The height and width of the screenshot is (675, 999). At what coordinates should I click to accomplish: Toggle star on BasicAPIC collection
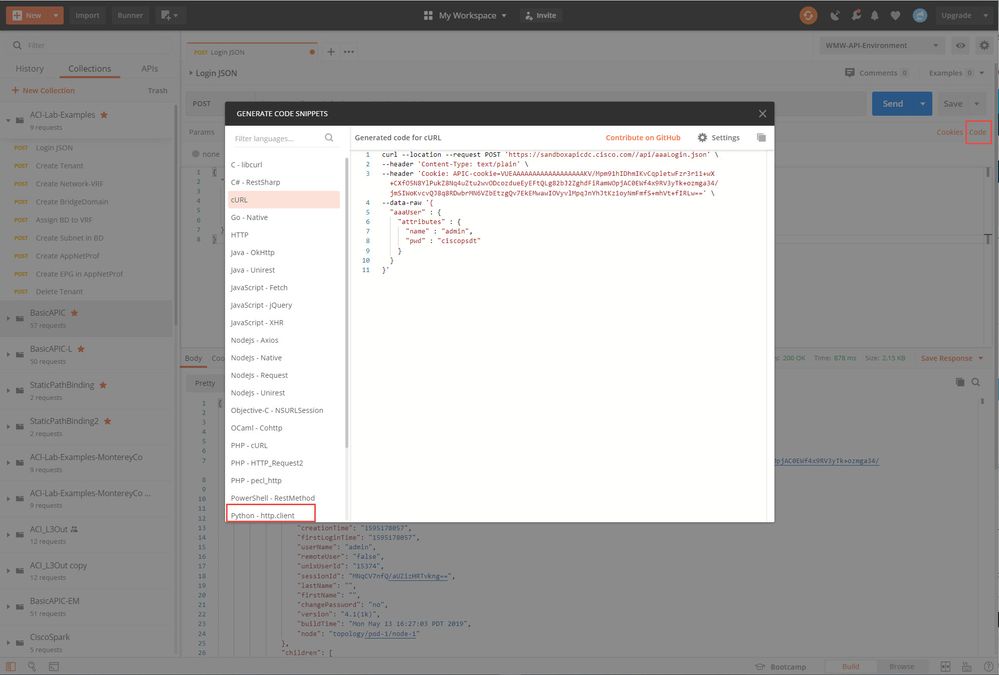tap(75, 313)
